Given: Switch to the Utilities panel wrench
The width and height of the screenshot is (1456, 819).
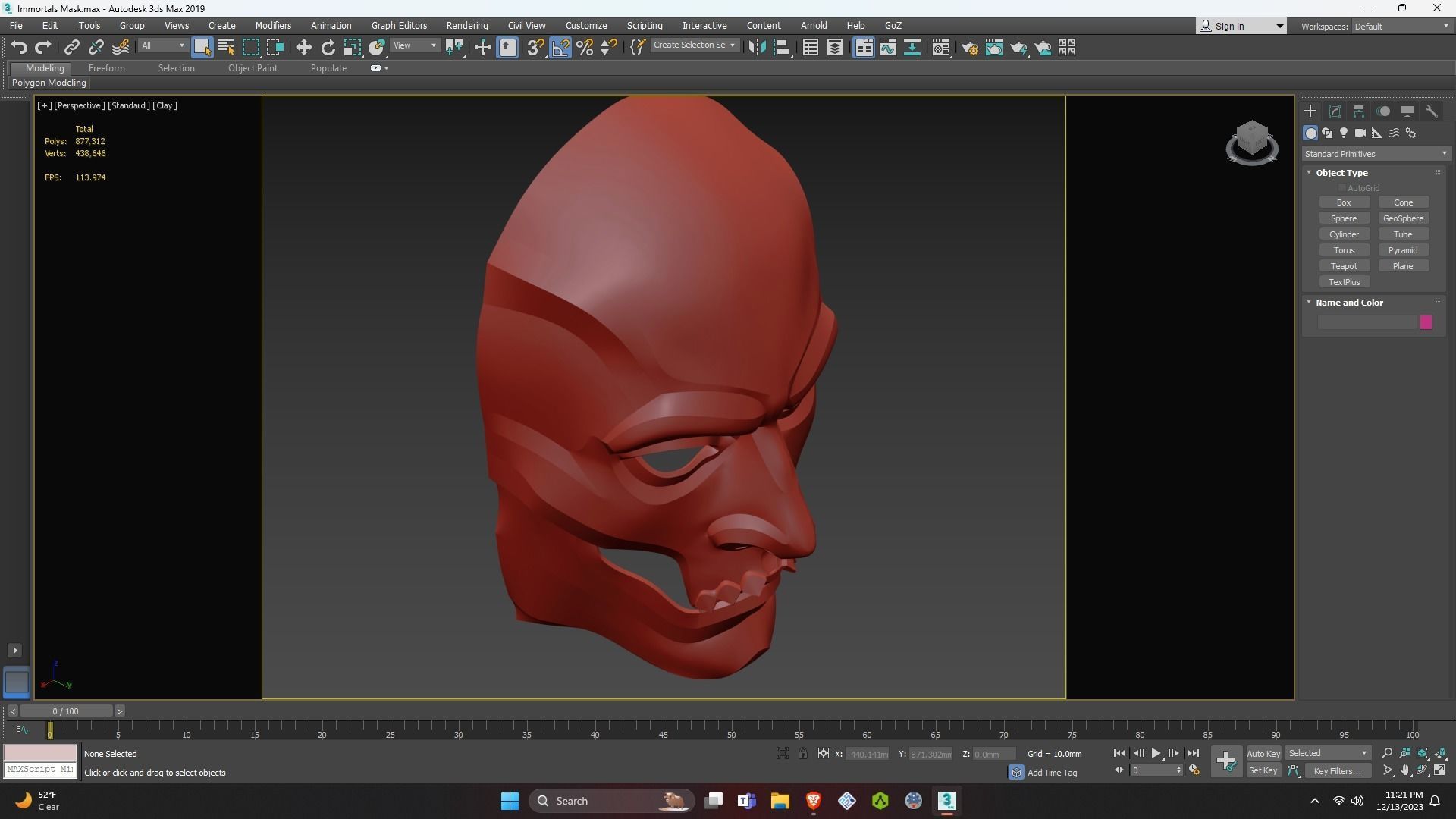Looking at the screenshot, I should (1432, 111).
